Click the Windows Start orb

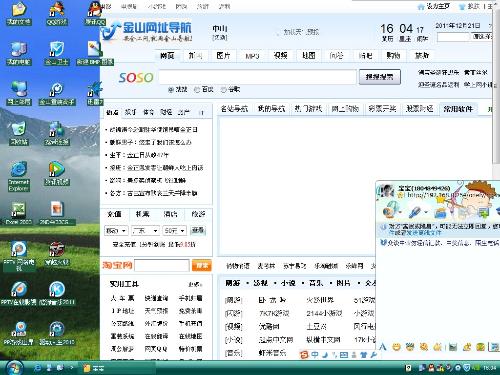[x=14, y=368]
